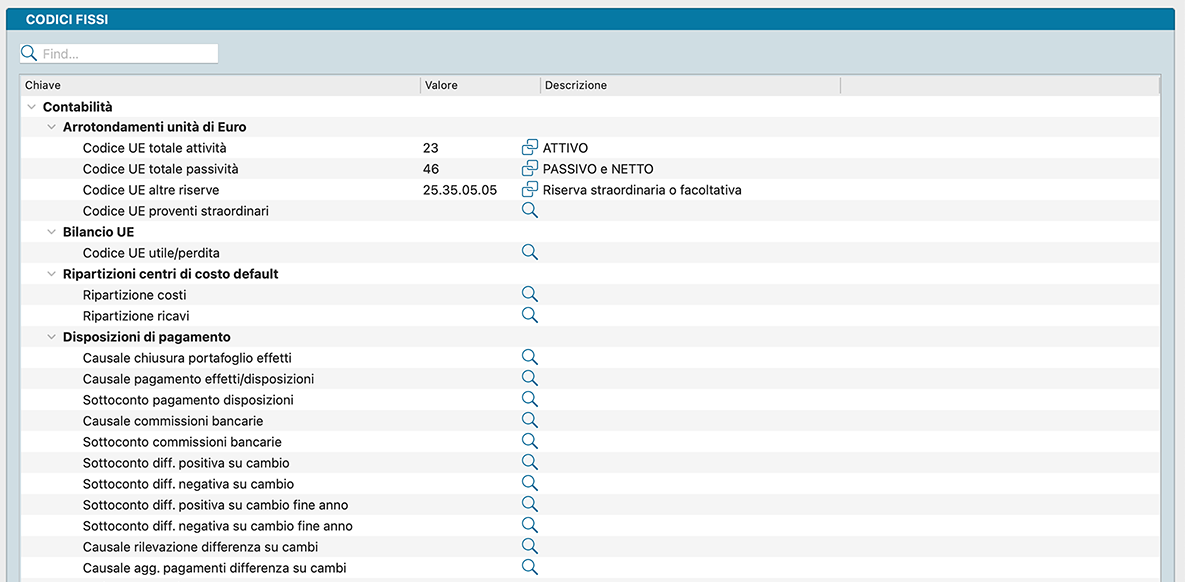Open linked record icon for Codice UE altre riserve
1185x582 pixels.
click(530, 190)
